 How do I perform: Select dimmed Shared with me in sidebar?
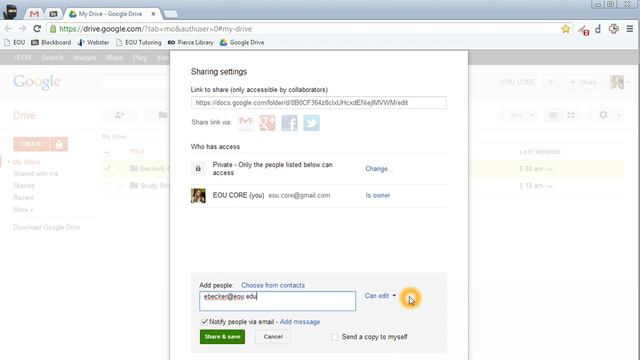(x=36, y=174)
